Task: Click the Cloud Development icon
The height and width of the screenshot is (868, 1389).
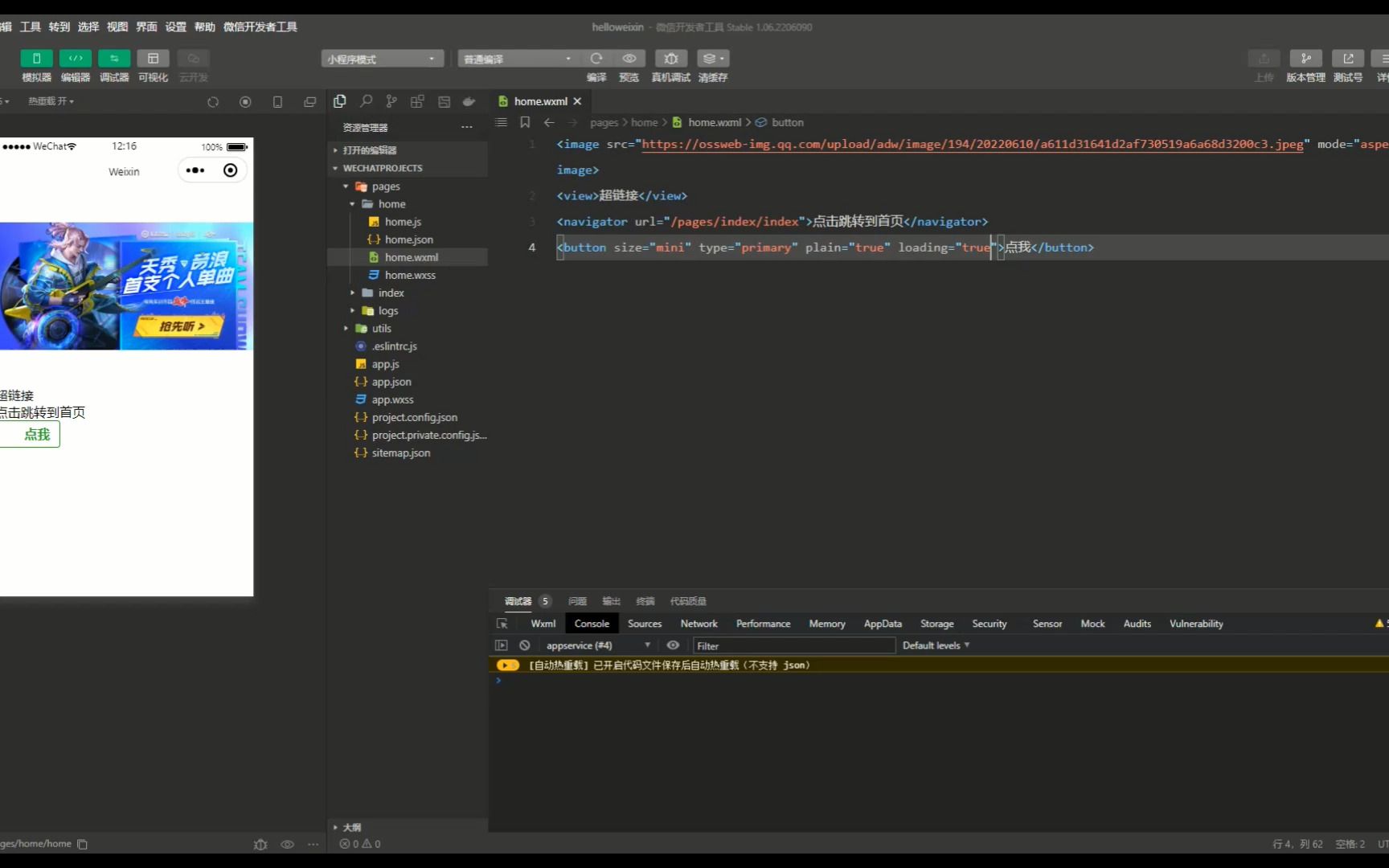Action: coord(193,58)
